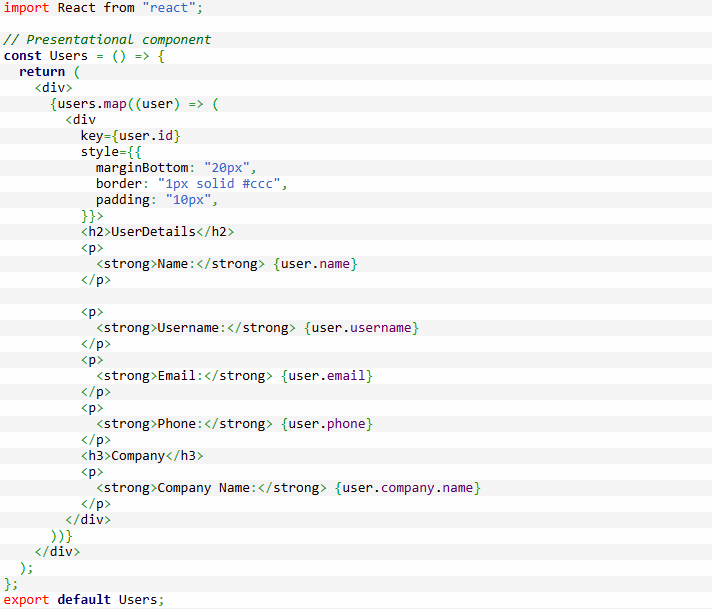
Task: Click the key={user.id} attribute
Action: click(131, 136)
